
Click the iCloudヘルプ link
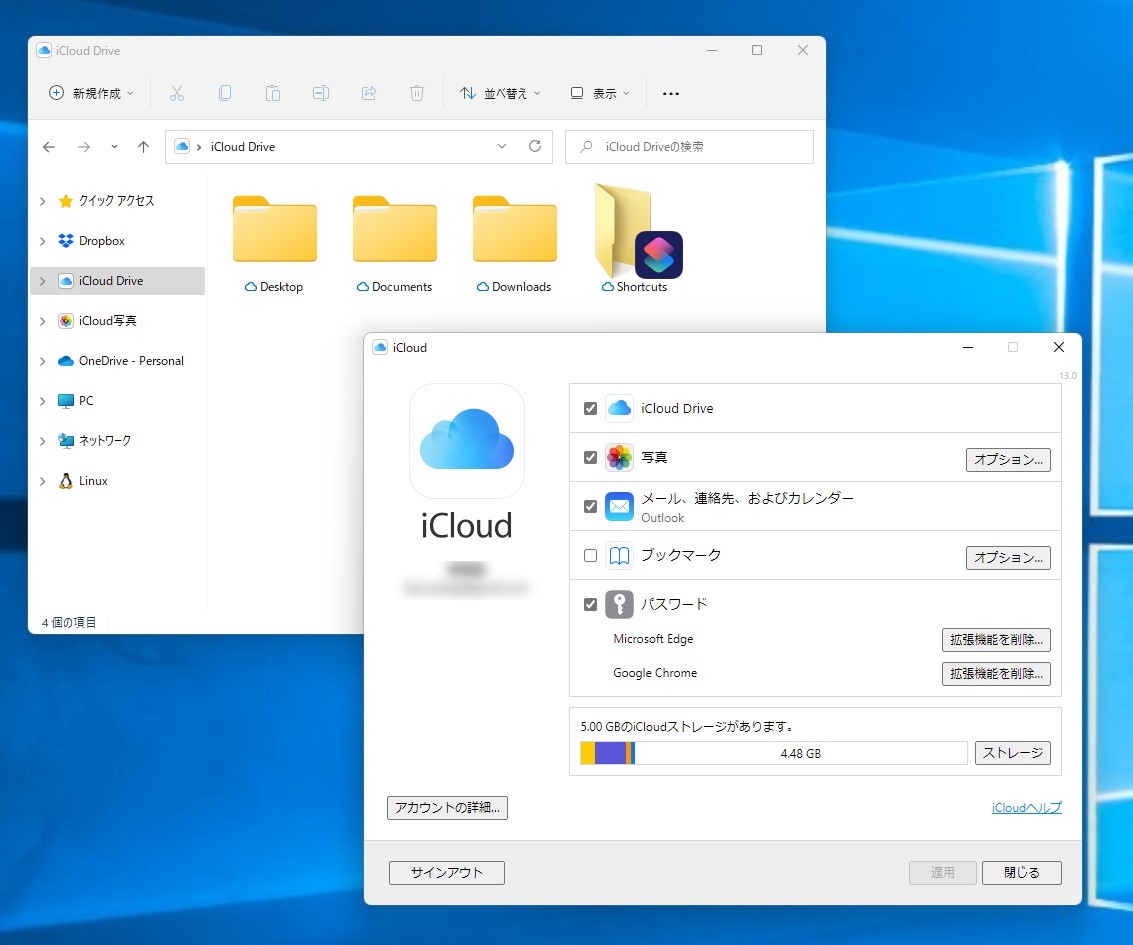(x=1026, y=807)
